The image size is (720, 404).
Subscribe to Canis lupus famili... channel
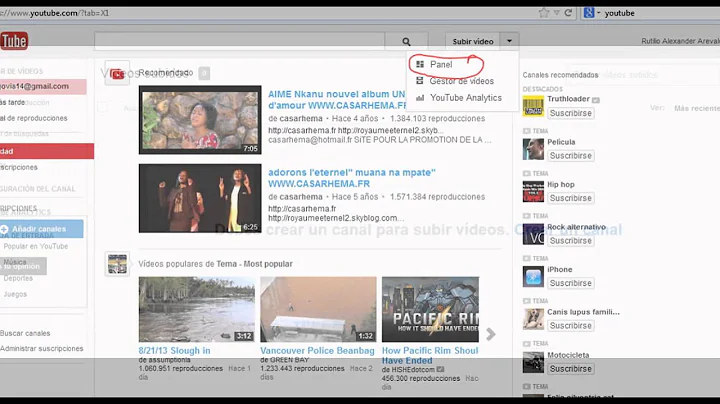pos(571,325)
